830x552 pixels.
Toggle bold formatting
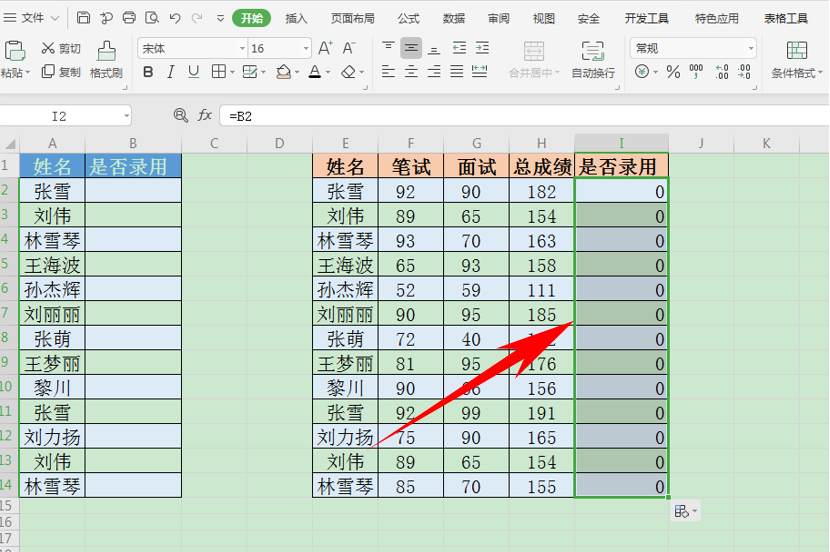pyautogui.click(x=148, y=72)
